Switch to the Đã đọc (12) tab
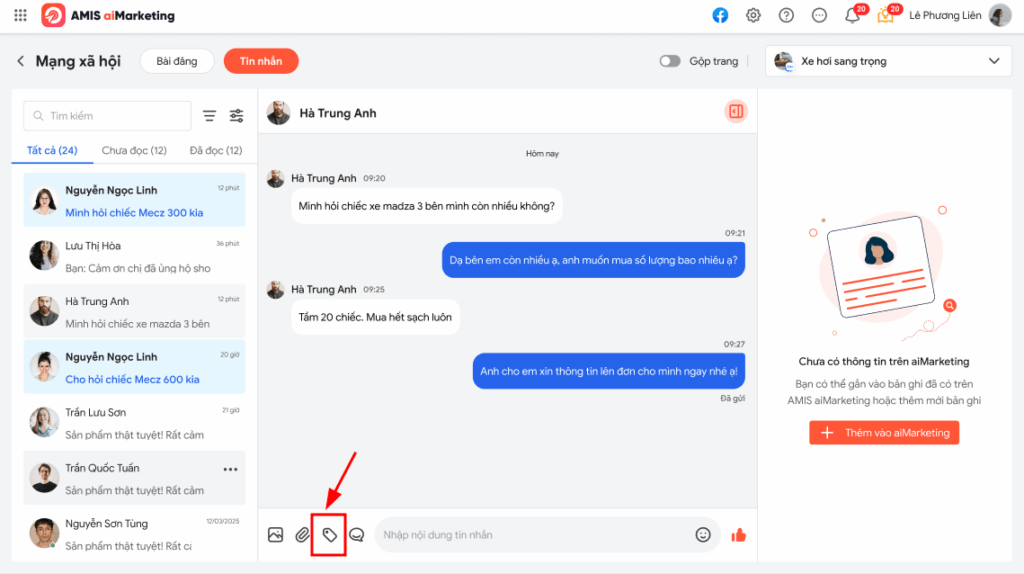The image size is (1024, 574). (215, 151)
